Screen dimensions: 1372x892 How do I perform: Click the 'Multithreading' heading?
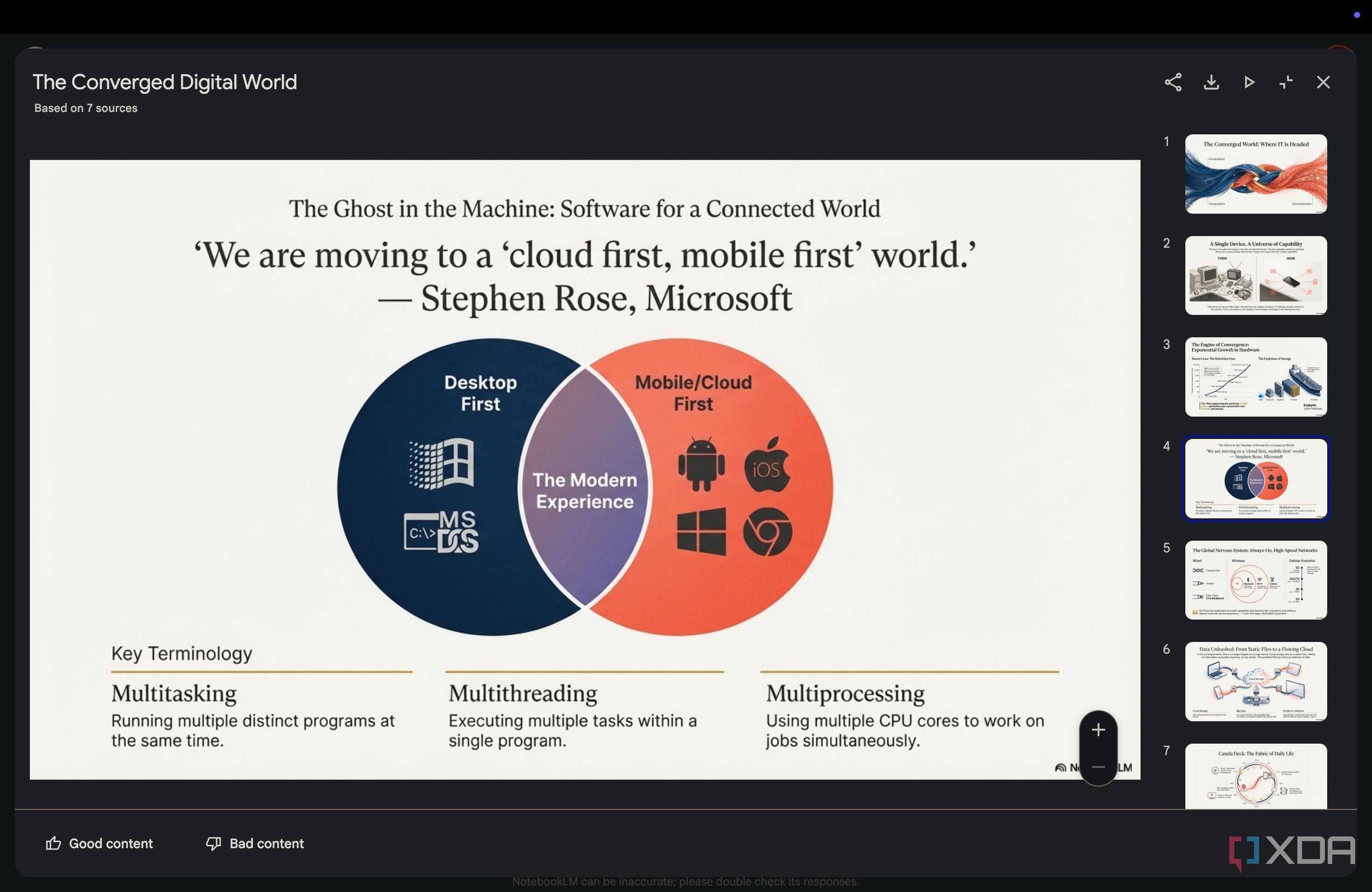click(x=523, y=693)
